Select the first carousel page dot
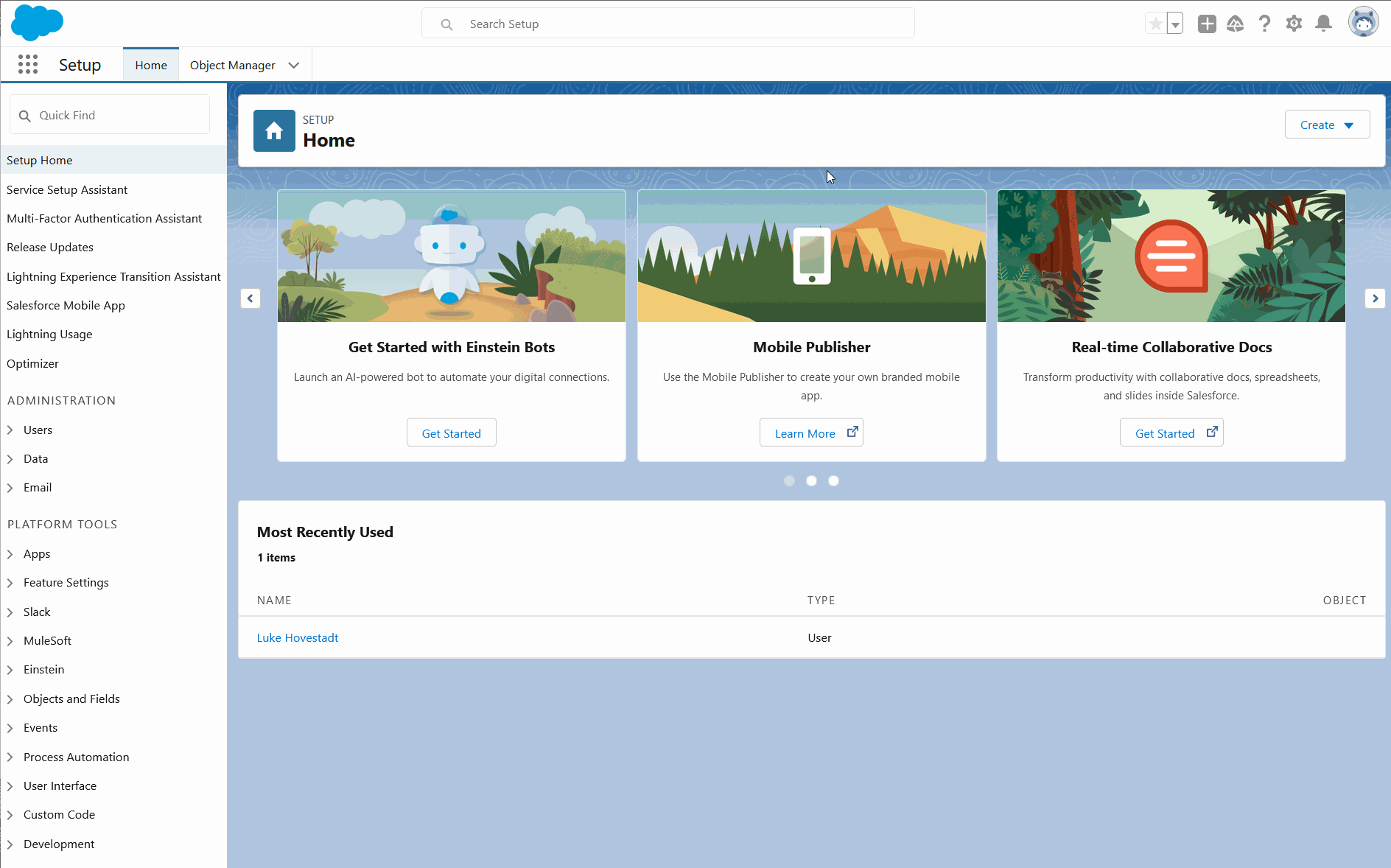 point(789,481)
